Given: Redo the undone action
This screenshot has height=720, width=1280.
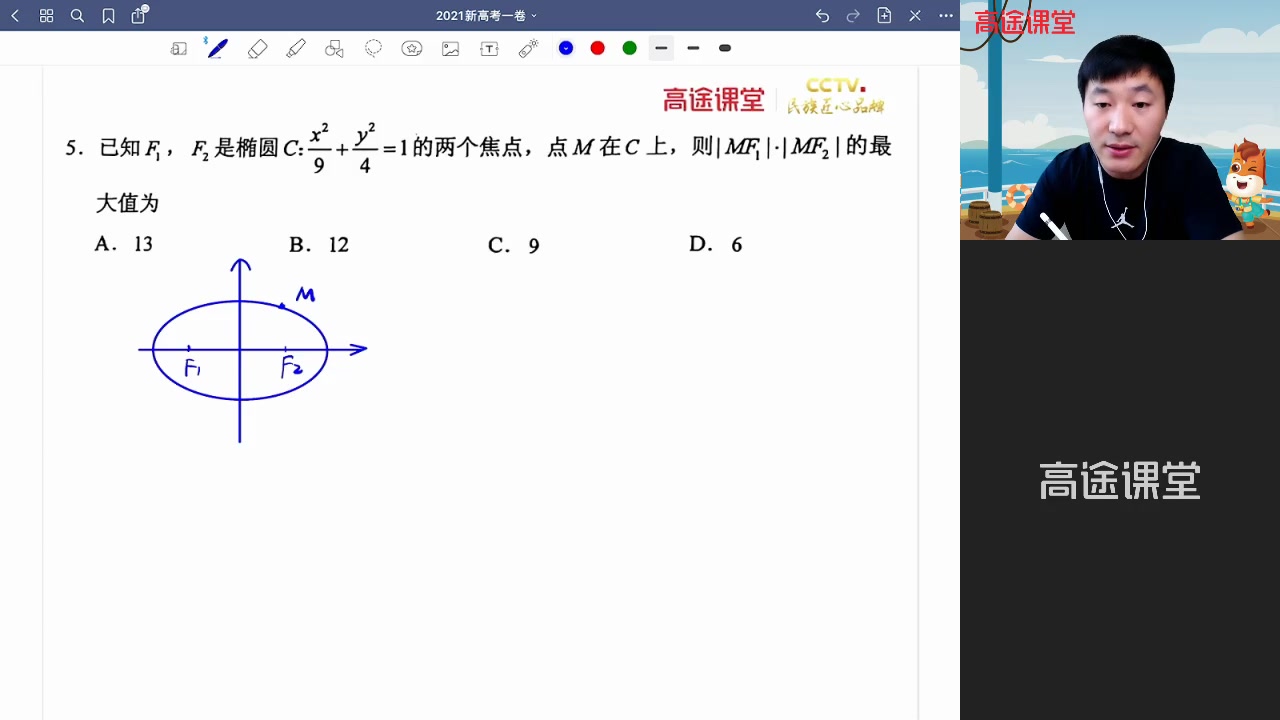Looking at the screenshot, I should (x=853, y=16).
